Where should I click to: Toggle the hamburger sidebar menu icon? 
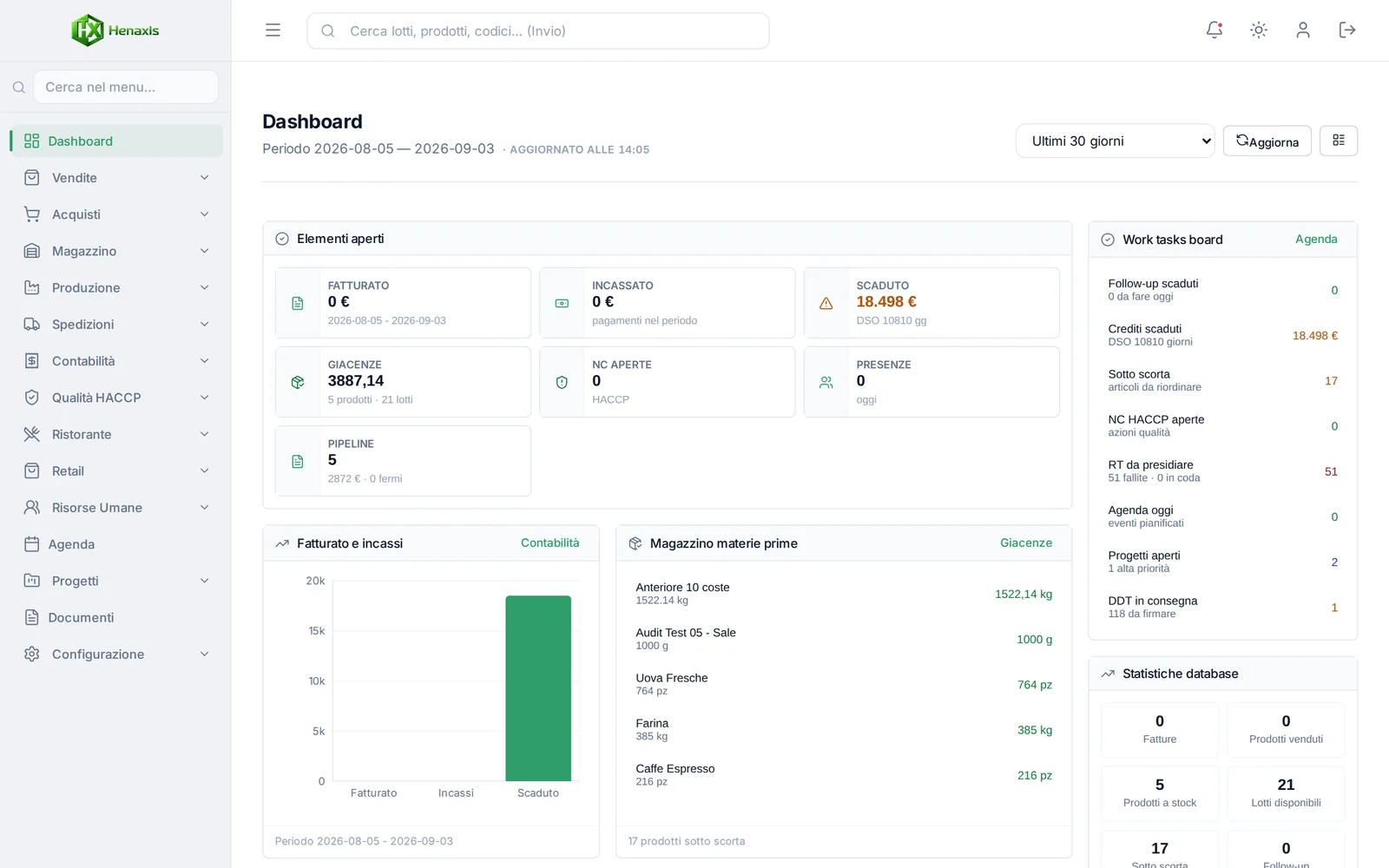(273, 30)
